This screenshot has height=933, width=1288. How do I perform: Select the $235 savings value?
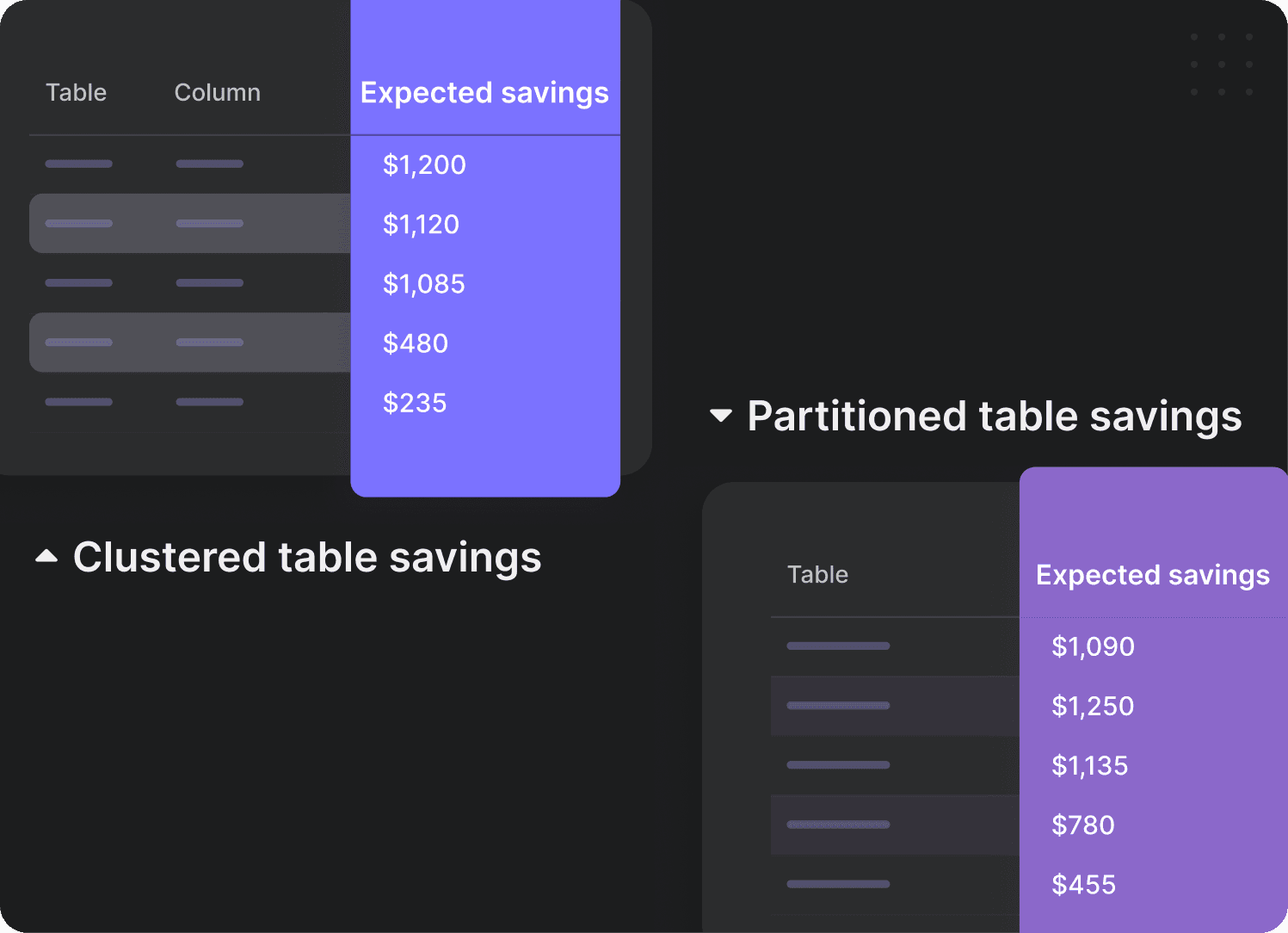pyautogui.click(x=415, y=403)
